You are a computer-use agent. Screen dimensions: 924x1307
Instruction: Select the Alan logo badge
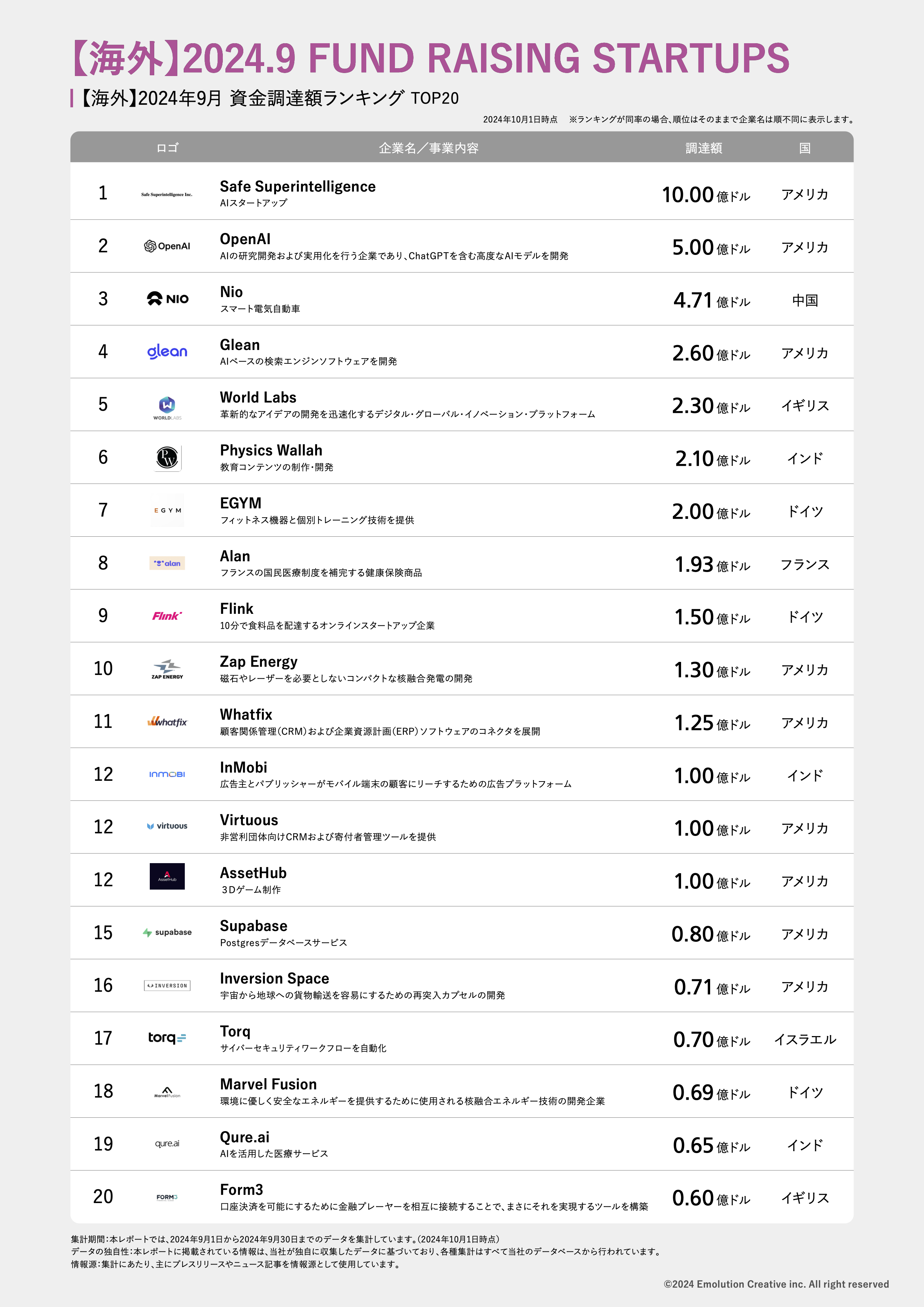tap(167, 563)
